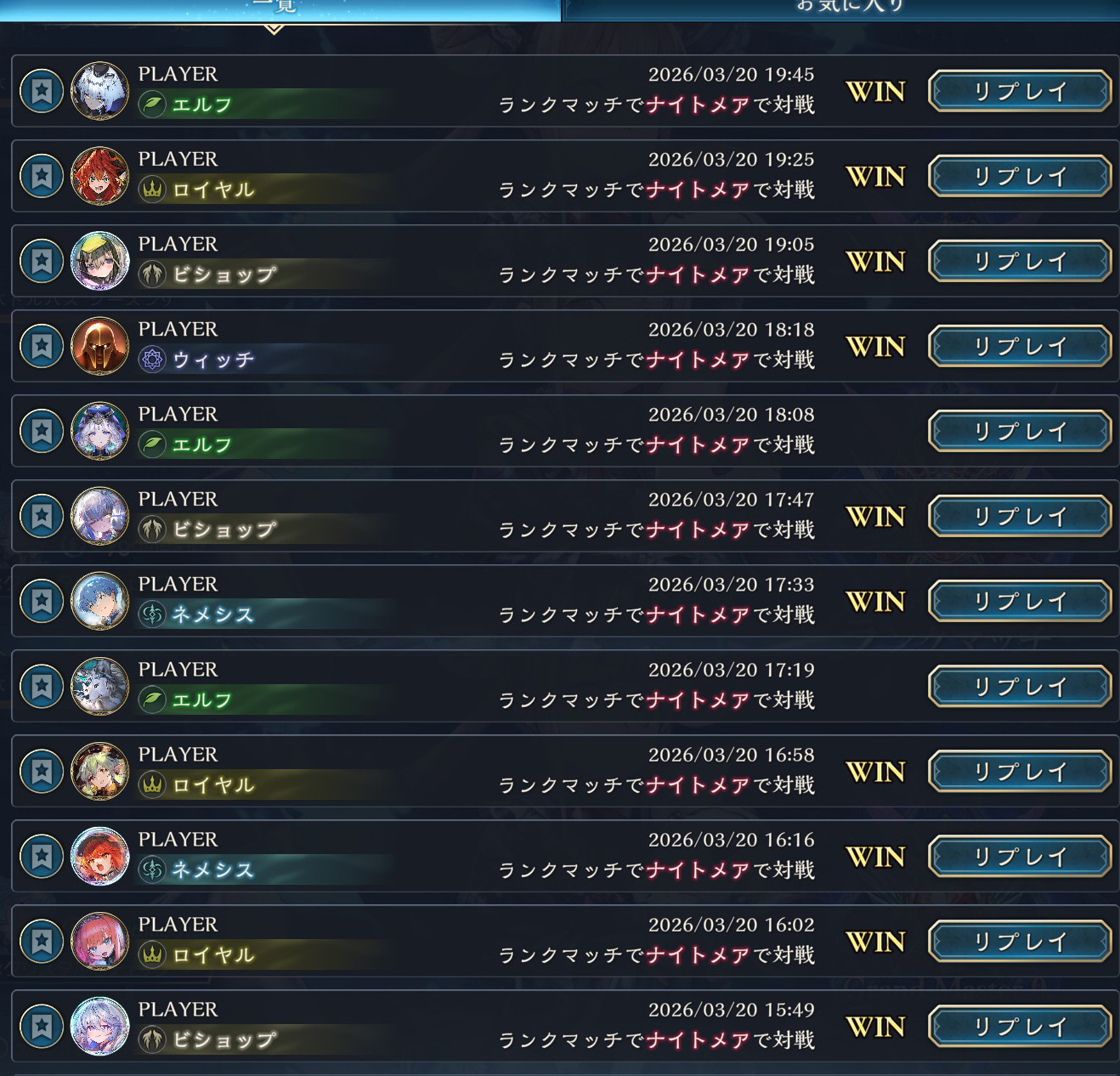
Task: Open the red-haired avatar on the 19:25 Royal match
Action: 100,176
